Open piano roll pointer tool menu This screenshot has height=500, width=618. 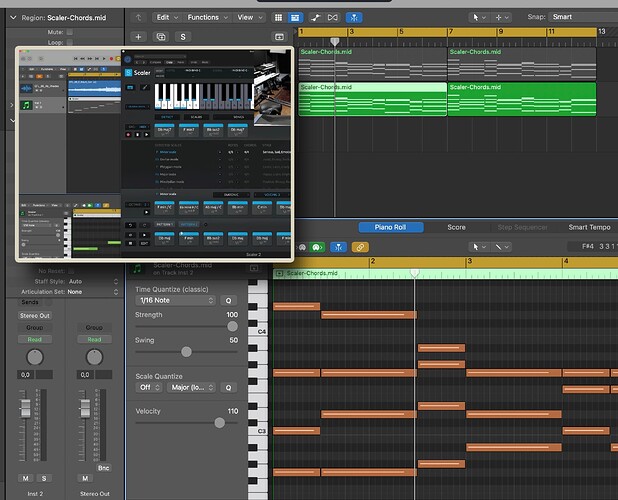(479, 247)
